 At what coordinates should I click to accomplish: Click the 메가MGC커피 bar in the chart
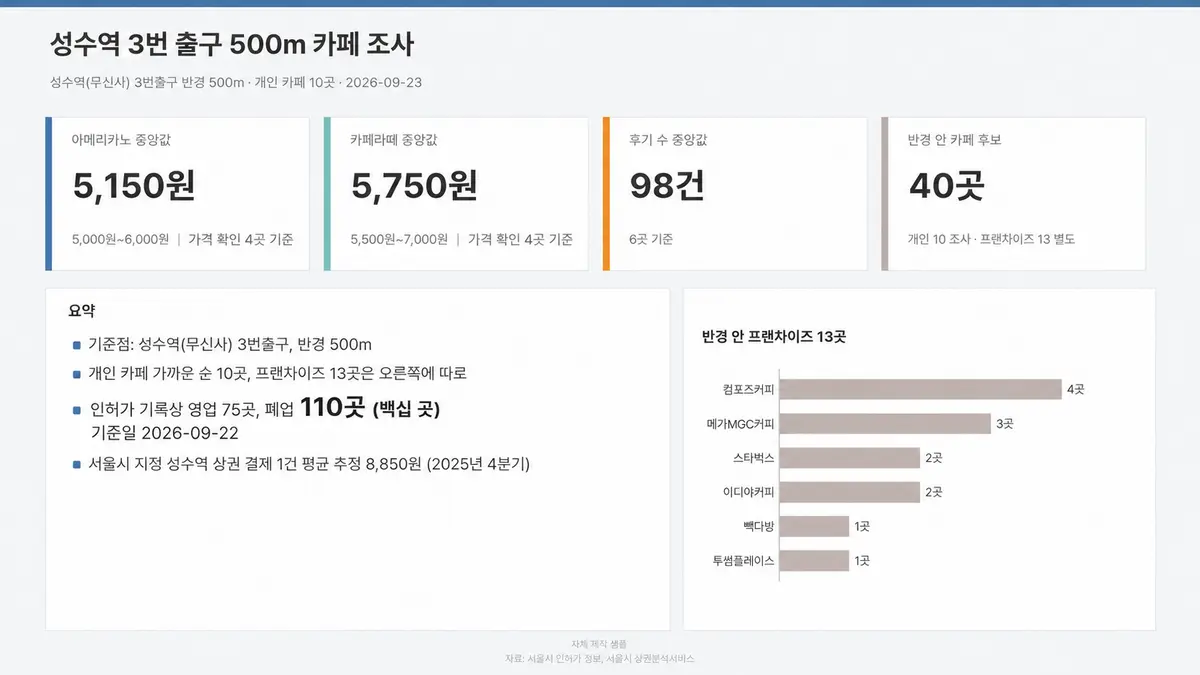pyautogui.click(x=885, y=424)
